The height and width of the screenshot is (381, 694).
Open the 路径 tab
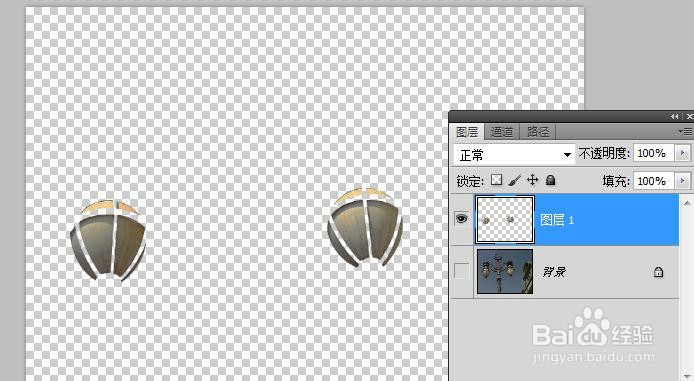click(538, 131)
